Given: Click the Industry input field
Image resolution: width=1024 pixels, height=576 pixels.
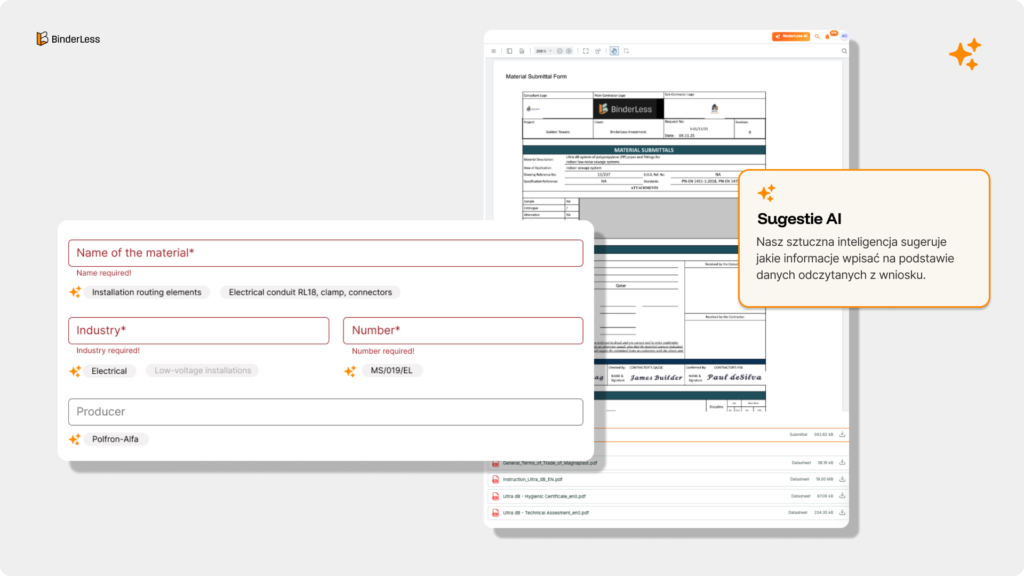Looking at the screenshot, I should [x=198, y=331].
